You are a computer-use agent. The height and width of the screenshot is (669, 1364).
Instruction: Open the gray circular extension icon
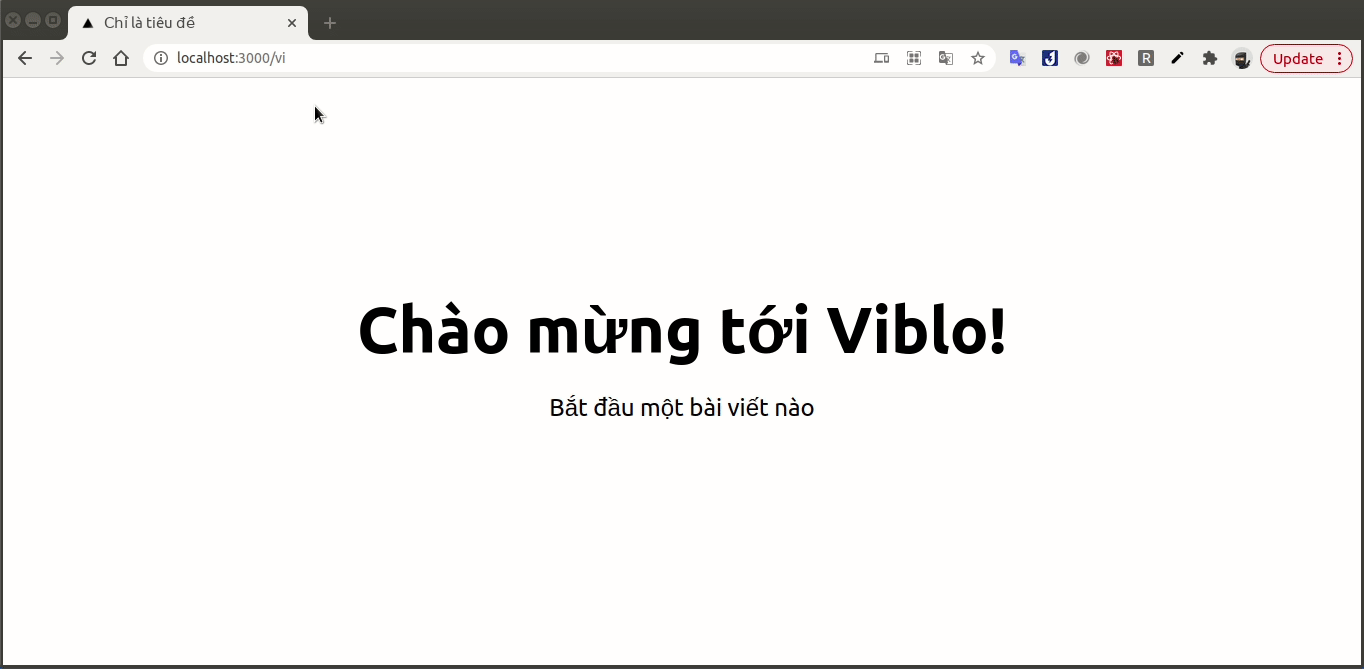1081,58
